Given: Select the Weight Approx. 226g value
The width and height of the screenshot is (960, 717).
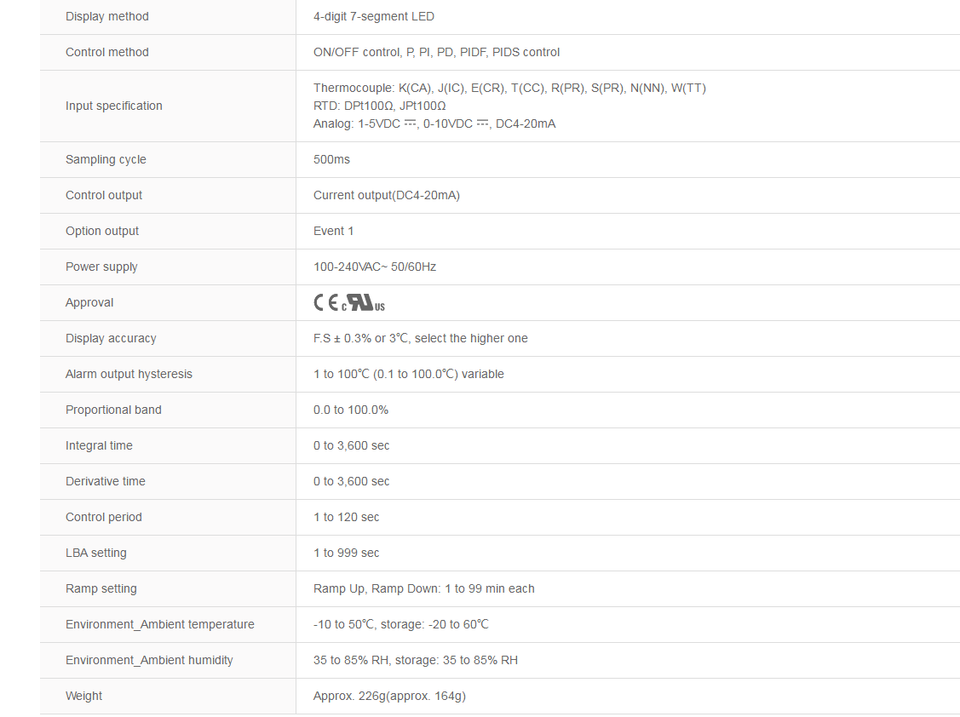Looking at the screenshot, I should click(389, 696).
